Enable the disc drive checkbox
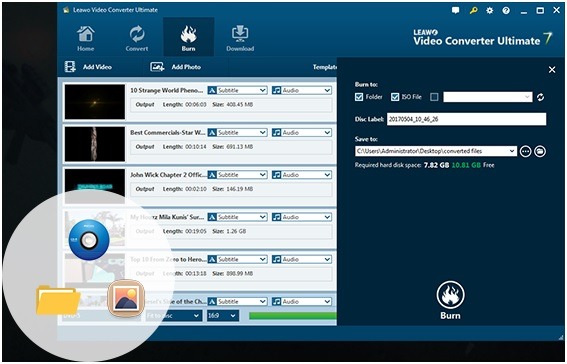The height and width of the screenshot is (364, 567). coord(434,97)
